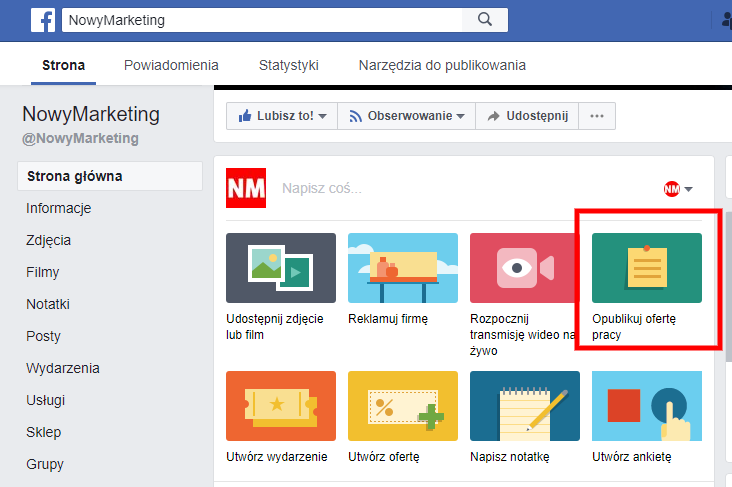Start live video via camera tile
This screenshot has width=732, height=487.
click(524, 268)
